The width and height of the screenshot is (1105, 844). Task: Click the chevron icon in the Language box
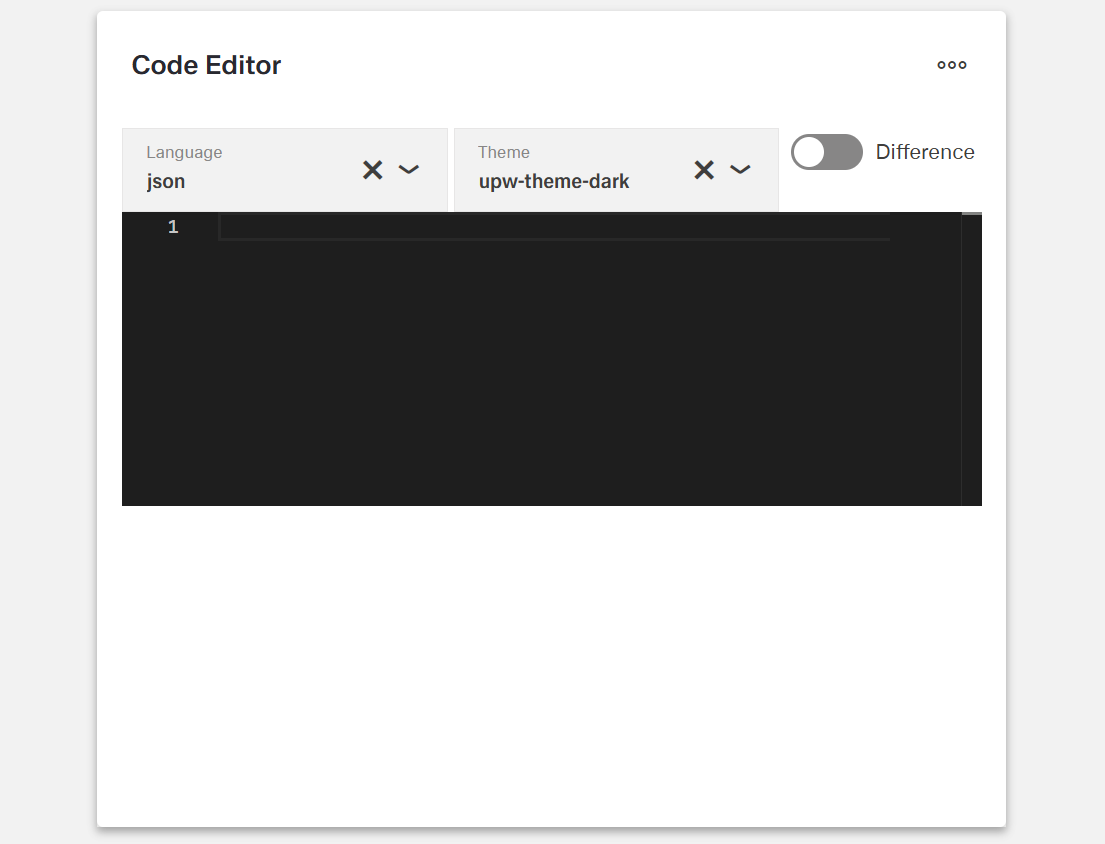pyautogui.click(x=409, y=170)
